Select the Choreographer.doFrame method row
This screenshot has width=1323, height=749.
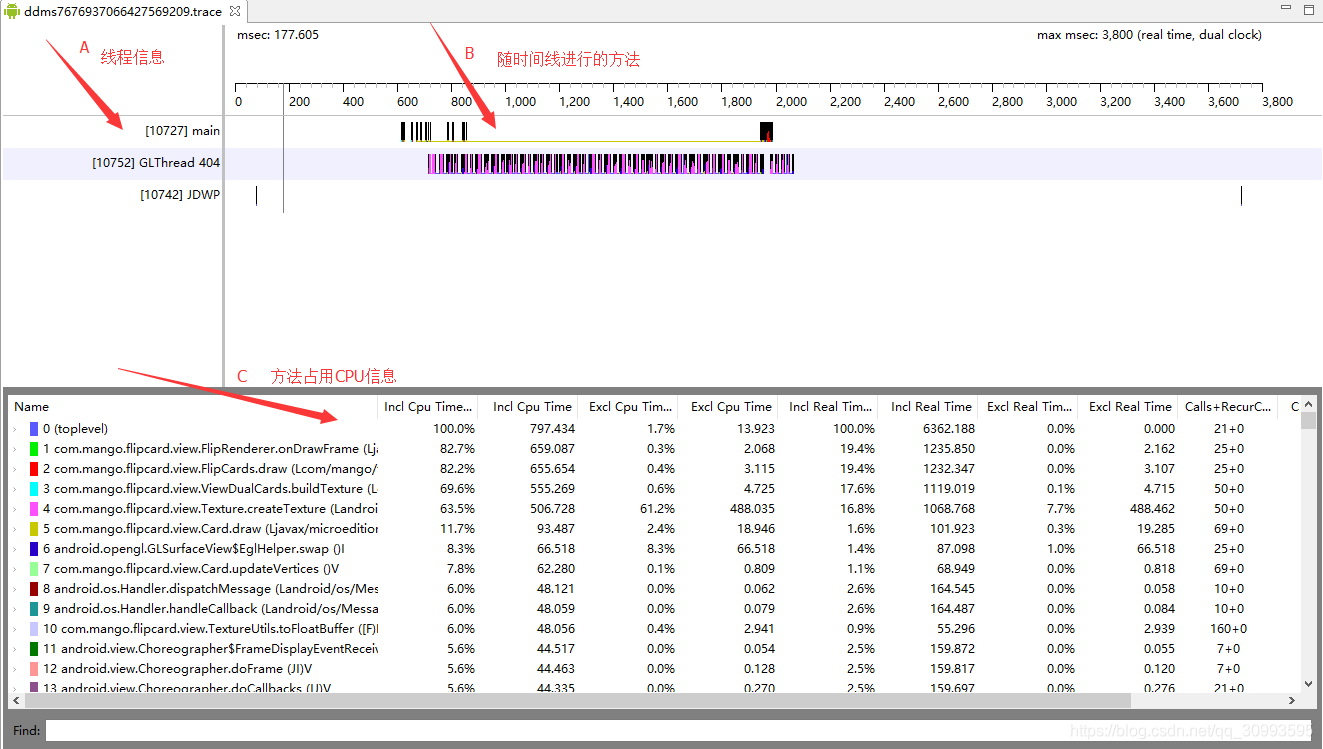click(x=655, y=669)
